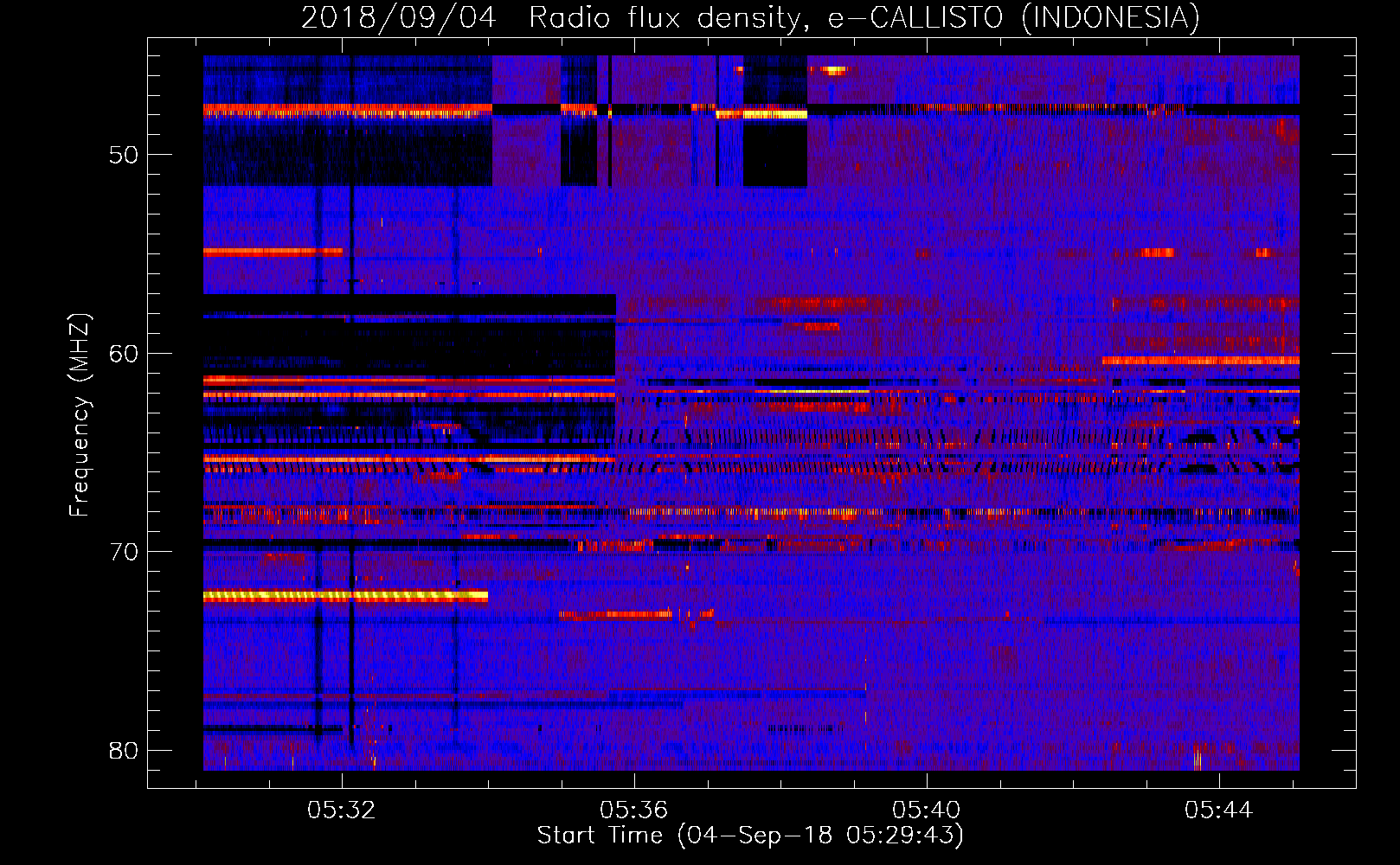This screenshot has width=1400, height=865.
Task: Click the 'Frequency (MHZ)' y-axis title
Action: (80, 415)
